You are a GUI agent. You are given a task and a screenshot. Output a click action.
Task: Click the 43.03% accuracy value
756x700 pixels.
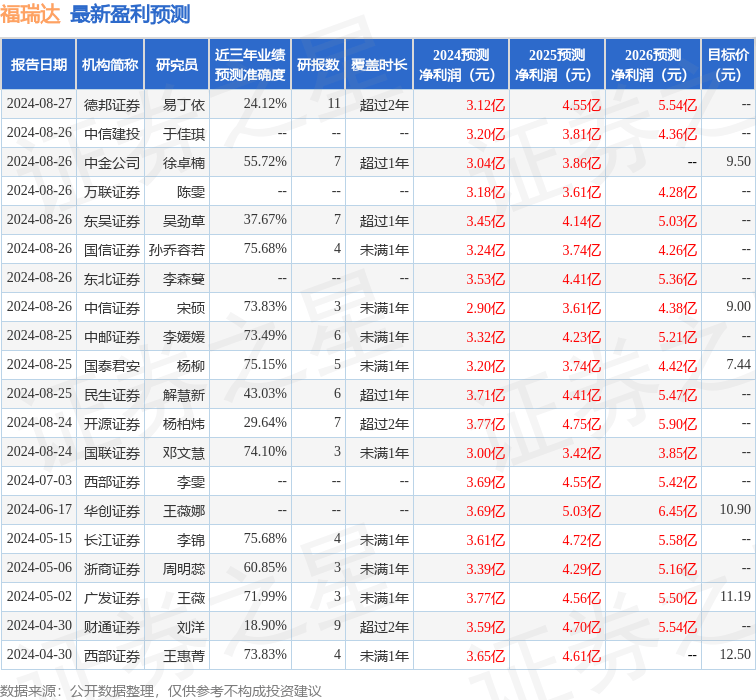tap(265, 393)
